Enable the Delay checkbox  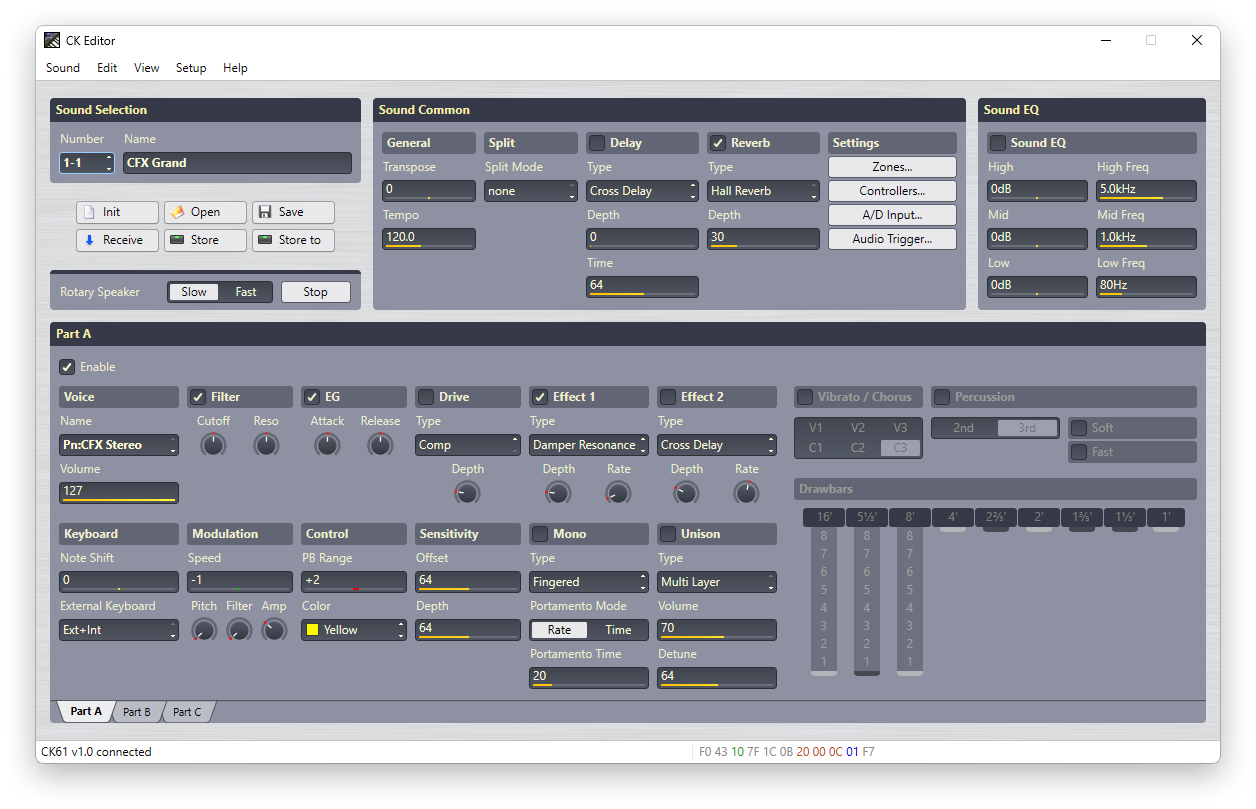(597, 143)
